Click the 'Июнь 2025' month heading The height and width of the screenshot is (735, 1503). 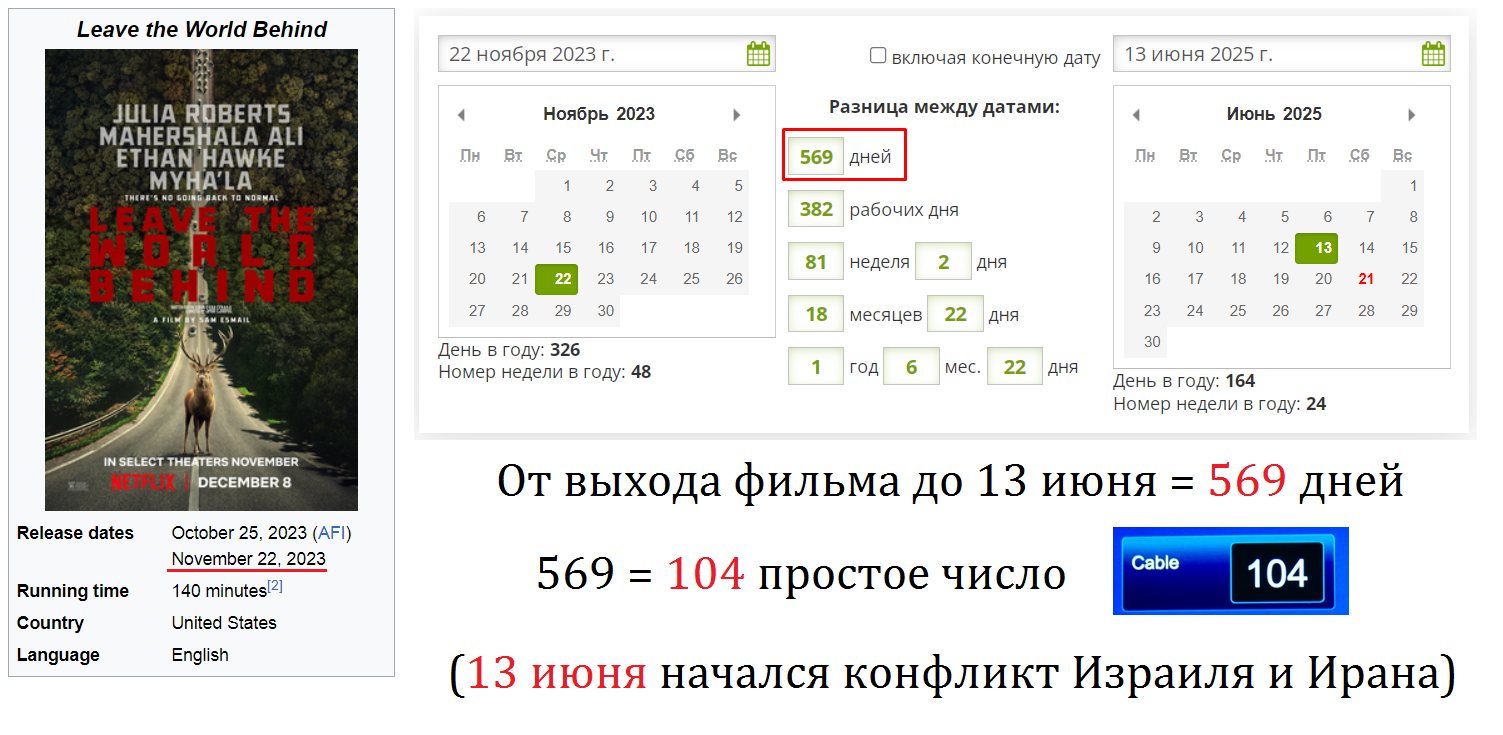click(1274, 114)
